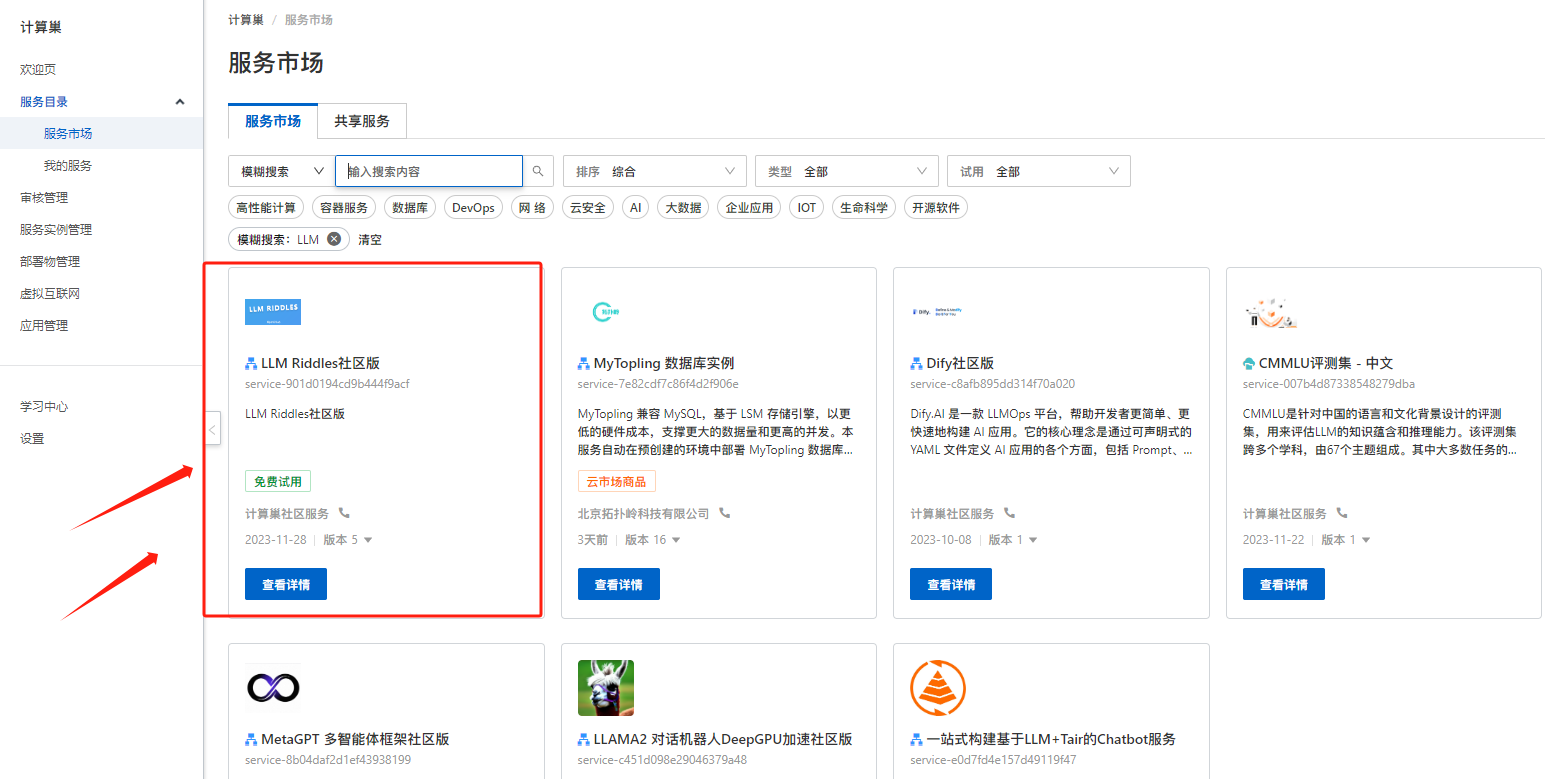Open the 模糊搜索 search mode dropdown
This screenshot has height=779, width=1545.
coord(281,171)
